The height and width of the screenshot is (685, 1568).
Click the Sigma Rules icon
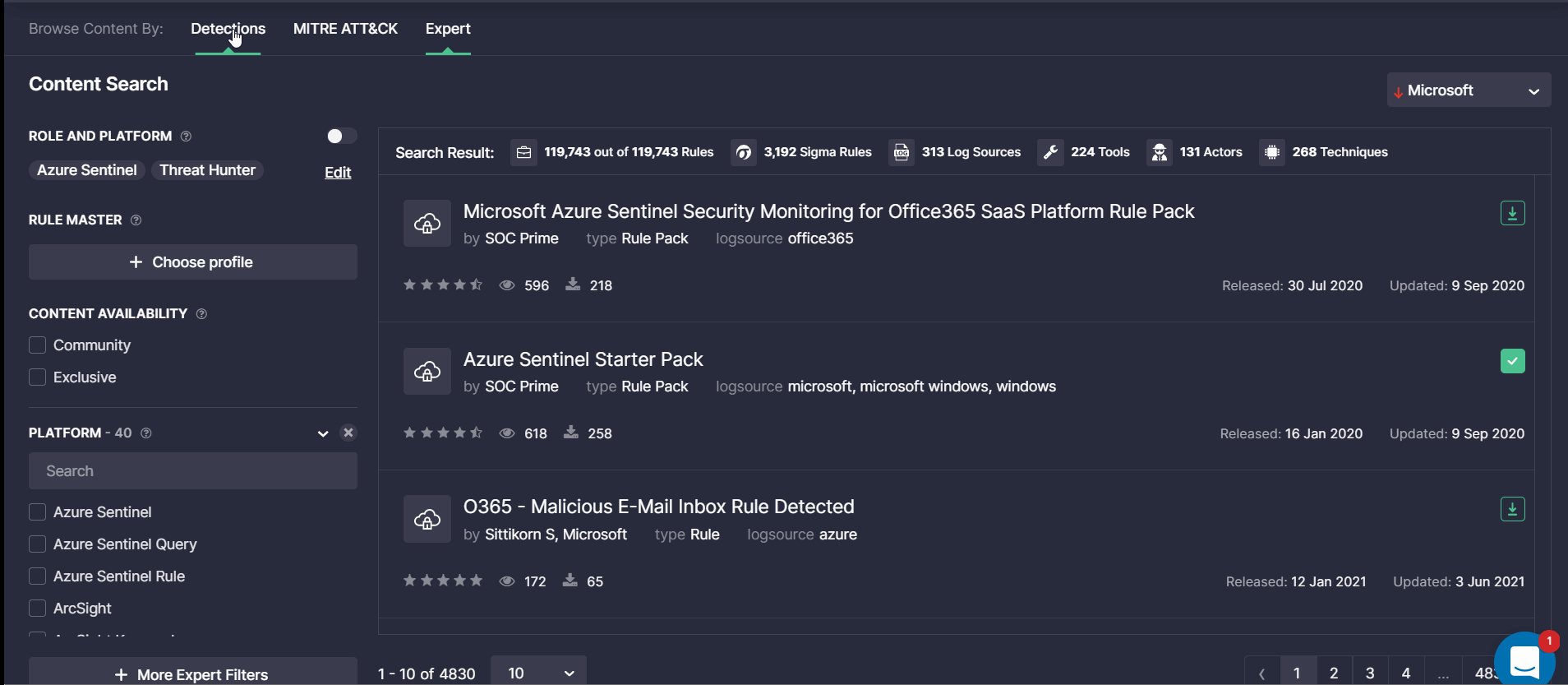pyautogui.click(x=743, y=152)
